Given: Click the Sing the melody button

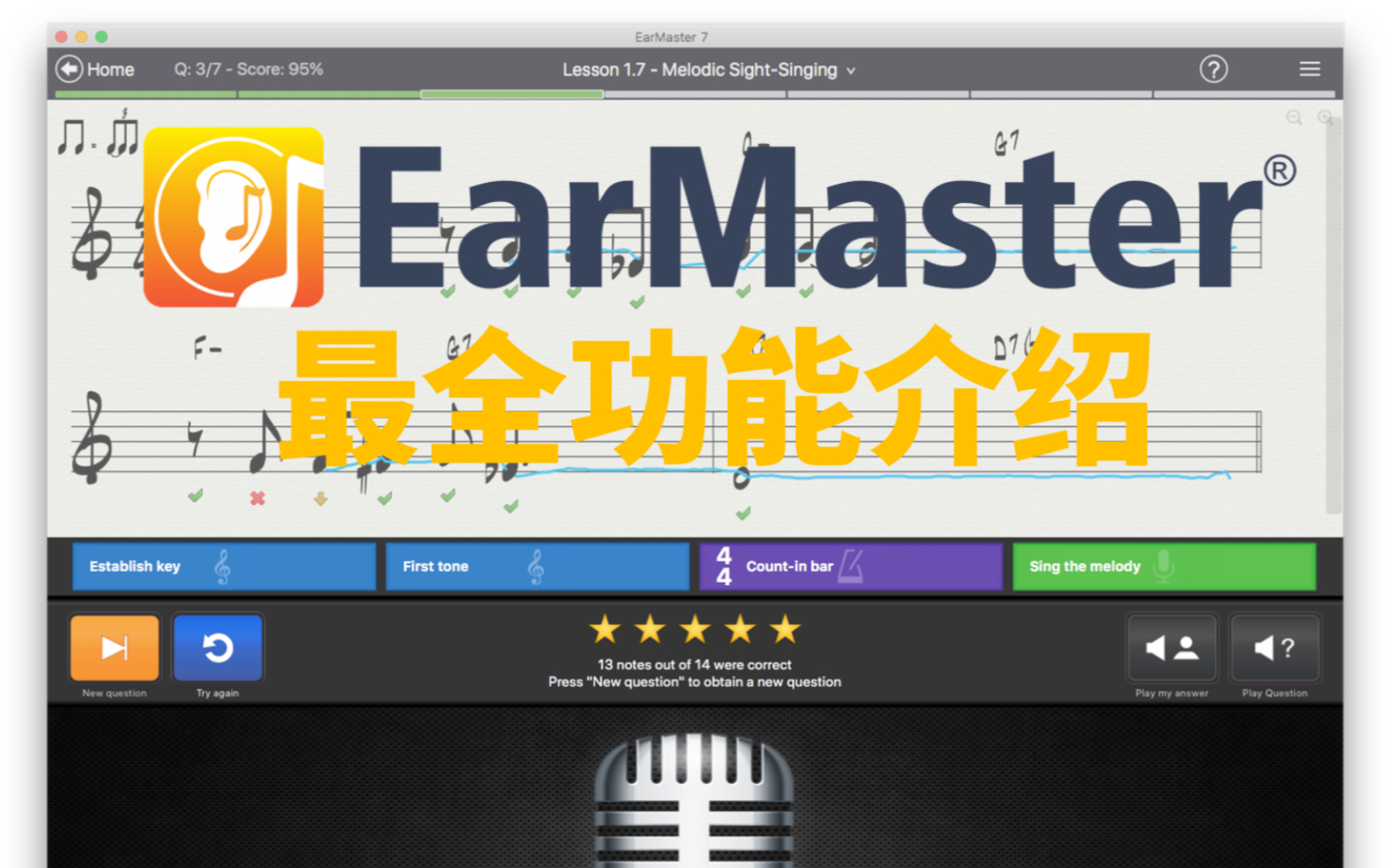Looking at the screenshot, I should pos(1164,566).
